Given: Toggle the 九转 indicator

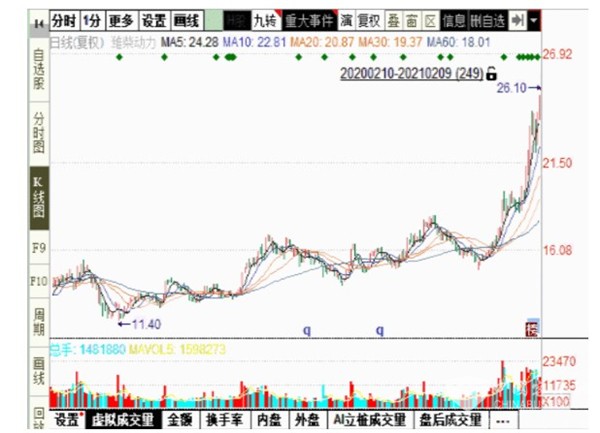Looking at the screenshot, I should 265,20.
